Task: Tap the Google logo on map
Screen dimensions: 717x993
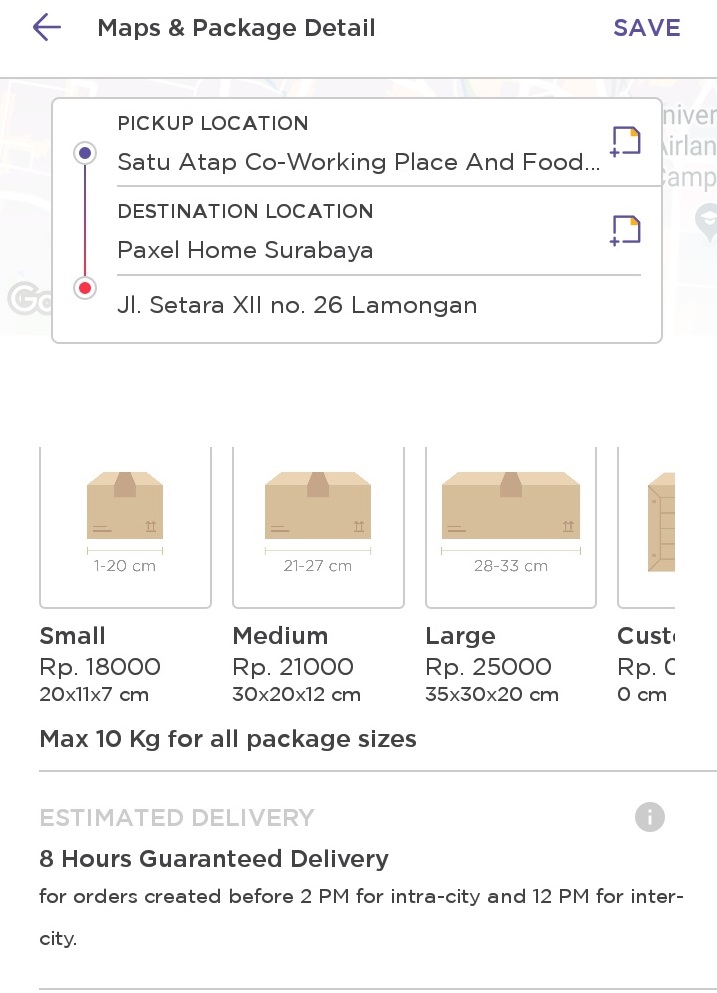Action: [27, 299]
